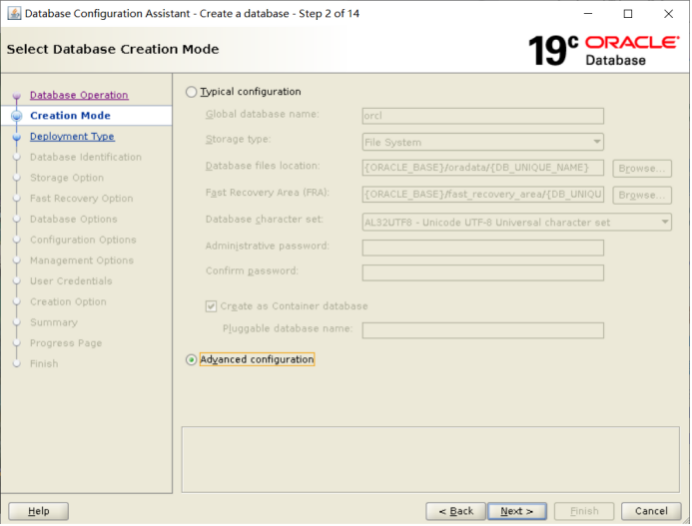
Task: Open the Database character set dropdown
Action: (517, 222)
